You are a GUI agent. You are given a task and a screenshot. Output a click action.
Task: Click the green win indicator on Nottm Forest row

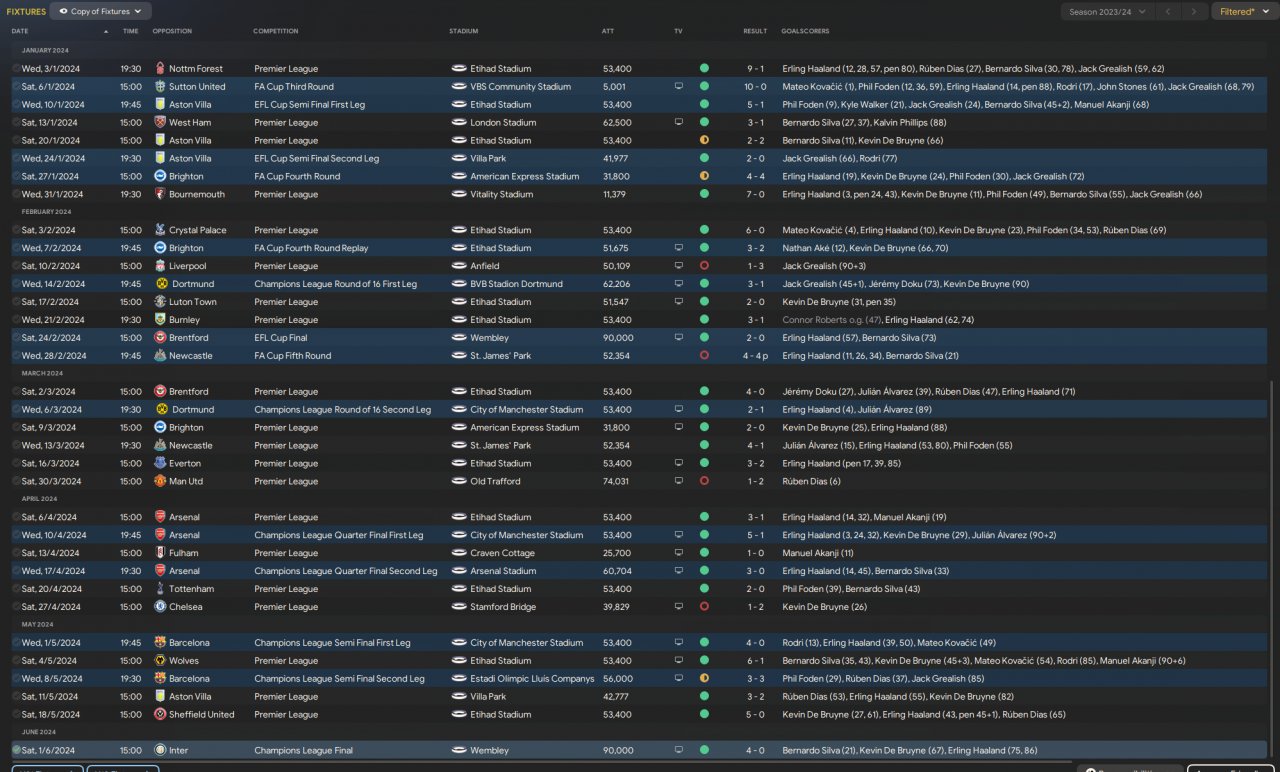point(704,69)
